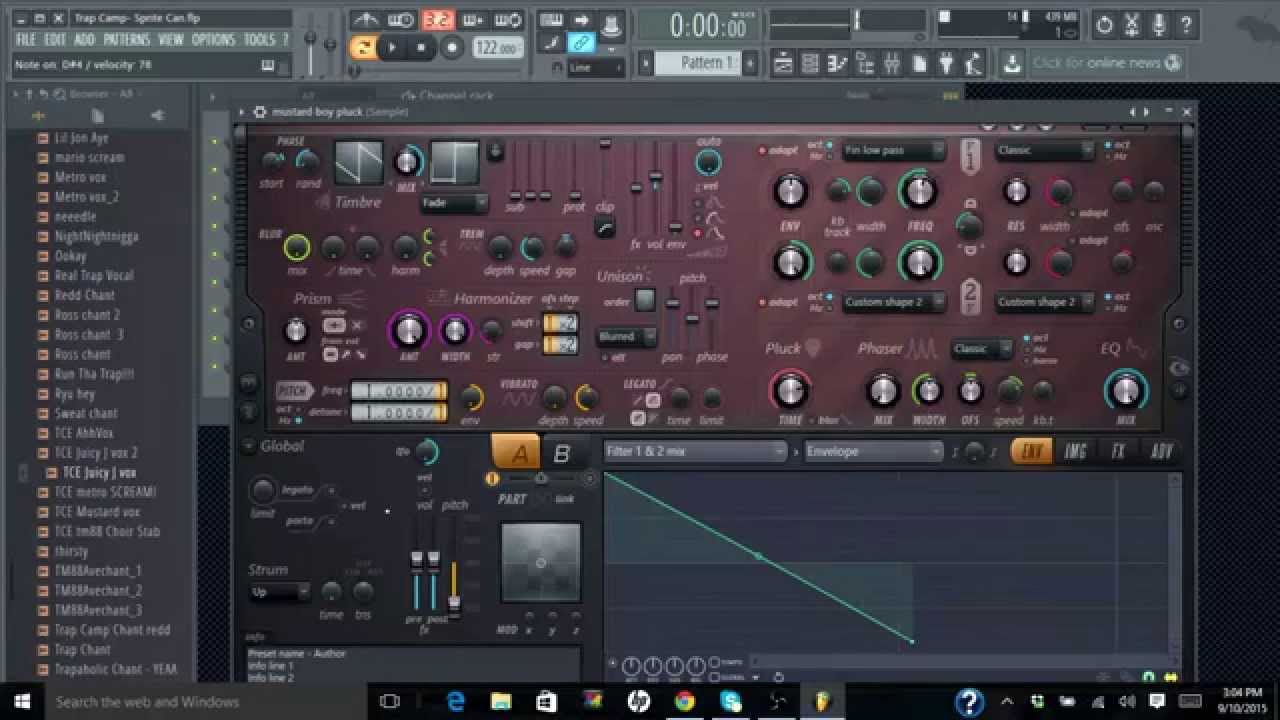The width and height of the screenshot is (1280, 720).
Task: Click the link/chain snap icon
Action: tap(580, 42)
